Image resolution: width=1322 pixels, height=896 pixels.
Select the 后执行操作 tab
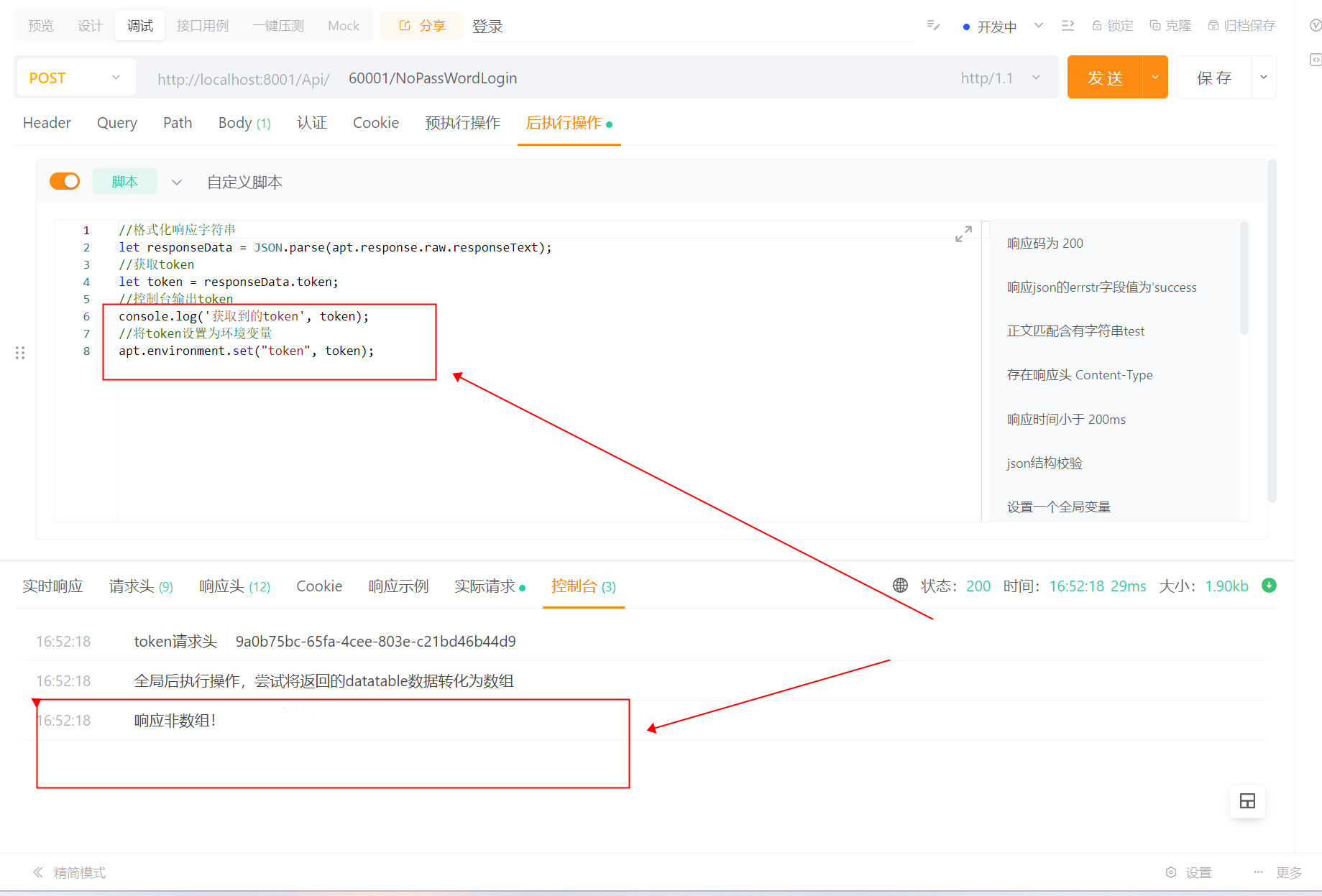(x=569, y=123)
